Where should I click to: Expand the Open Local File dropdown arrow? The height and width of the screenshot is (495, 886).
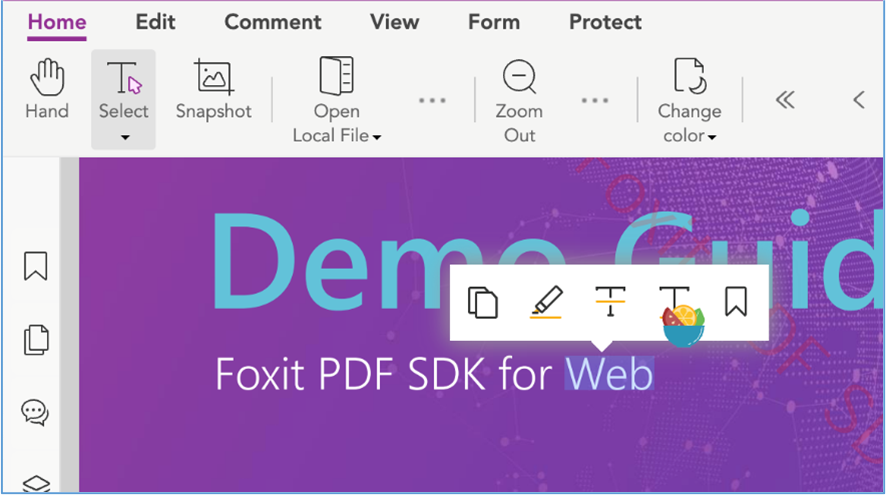[377, 137]
